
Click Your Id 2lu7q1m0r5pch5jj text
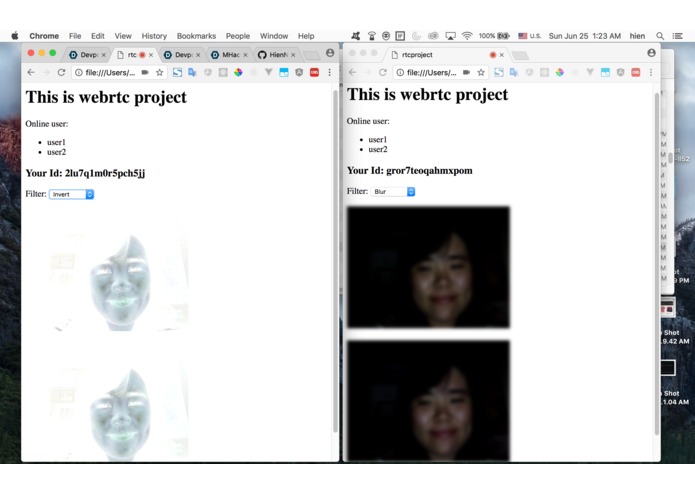(x=85, y=173)
